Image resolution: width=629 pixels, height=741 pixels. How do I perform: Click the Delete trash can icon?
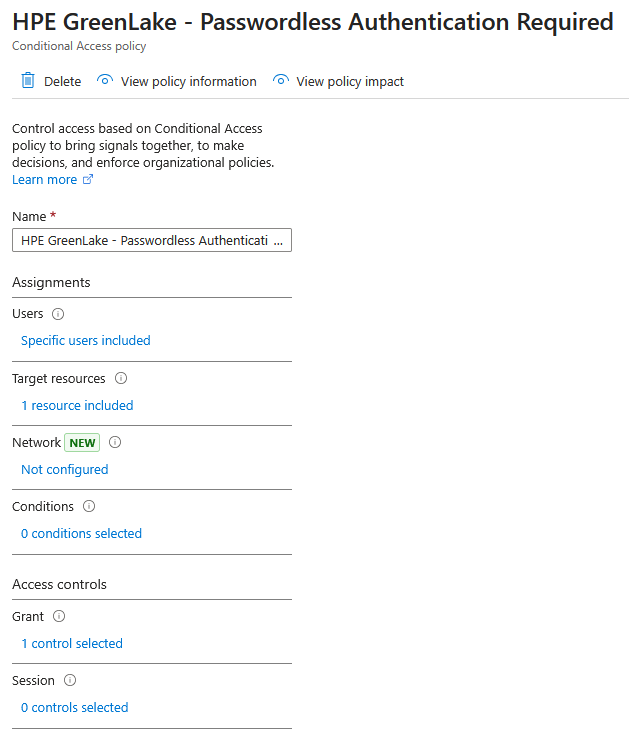pyautogui.click(x=28, y=81)
